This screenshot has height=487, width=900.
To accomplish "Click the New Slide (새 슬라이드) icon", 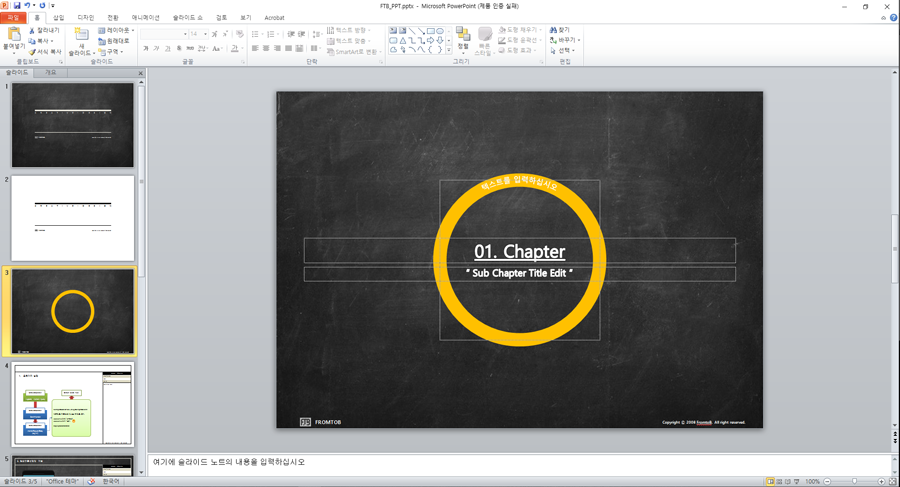I will (x=81, y=36).
